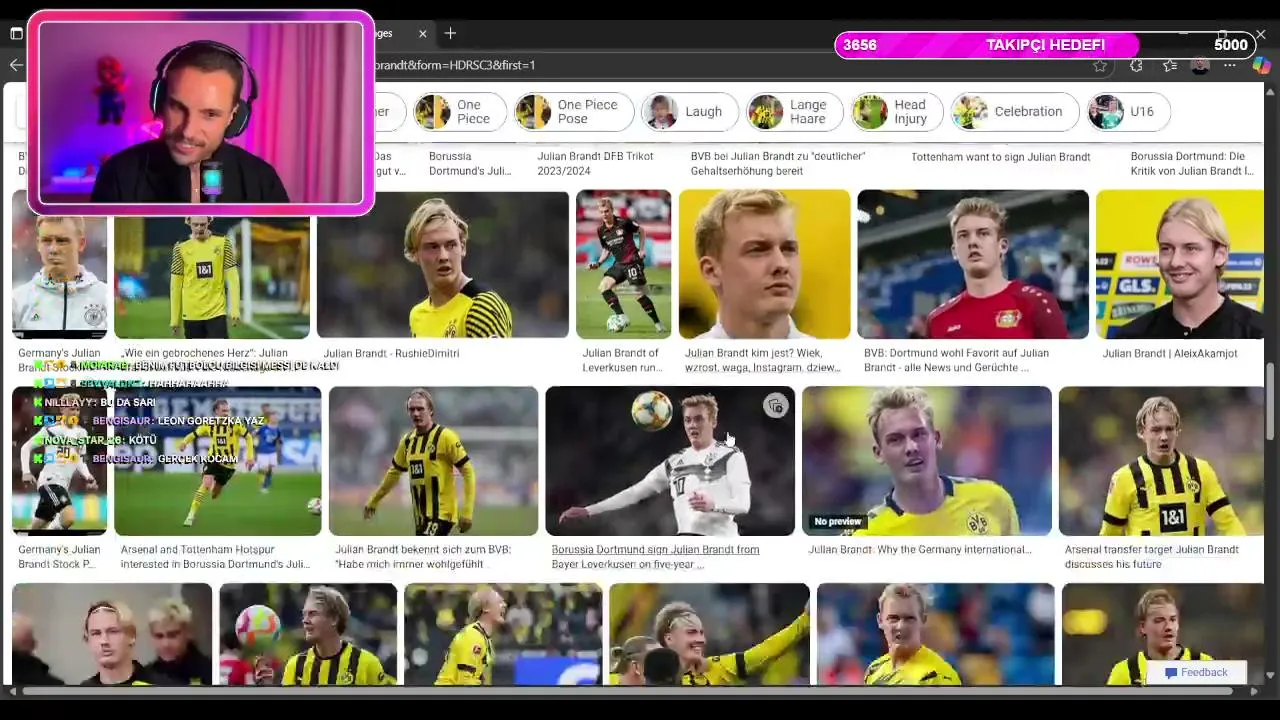Select the Head Injury filter chip
This screenshot has height=720, width=1280.
897,111
